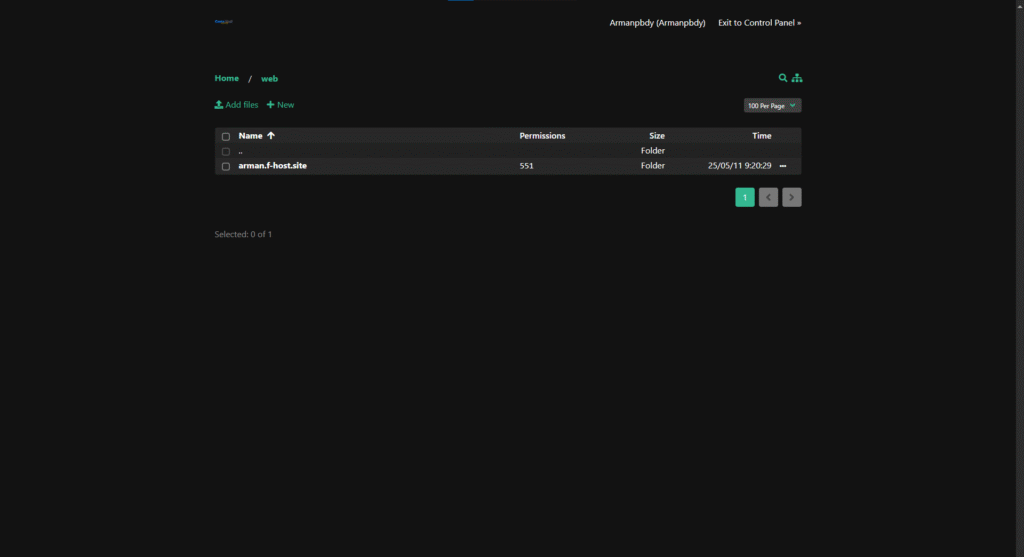Viewport: 1024px width, 557px height.
Task: Sort by the Time column header
Action: tap(761, 136)
